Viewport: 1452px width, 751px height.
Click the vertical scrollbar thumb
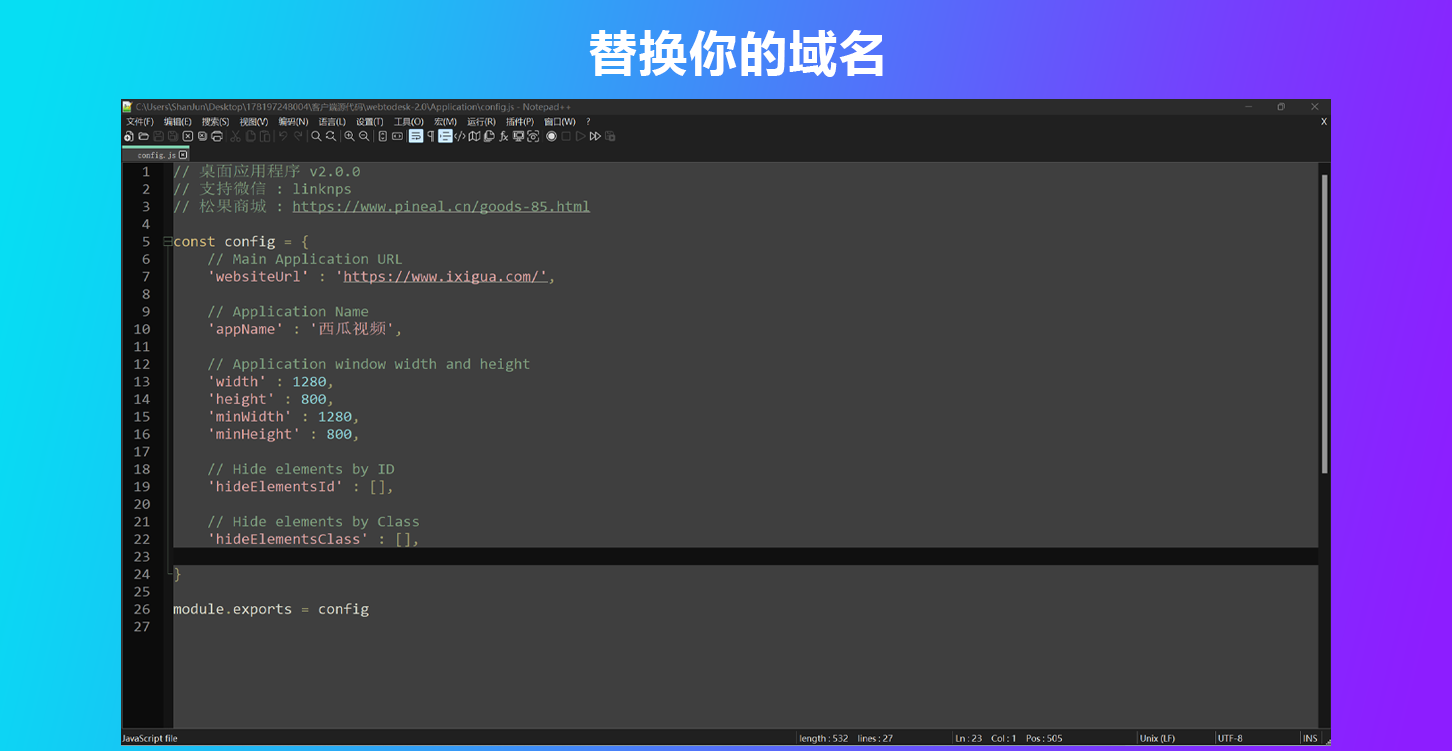[x=1324, y=320]
